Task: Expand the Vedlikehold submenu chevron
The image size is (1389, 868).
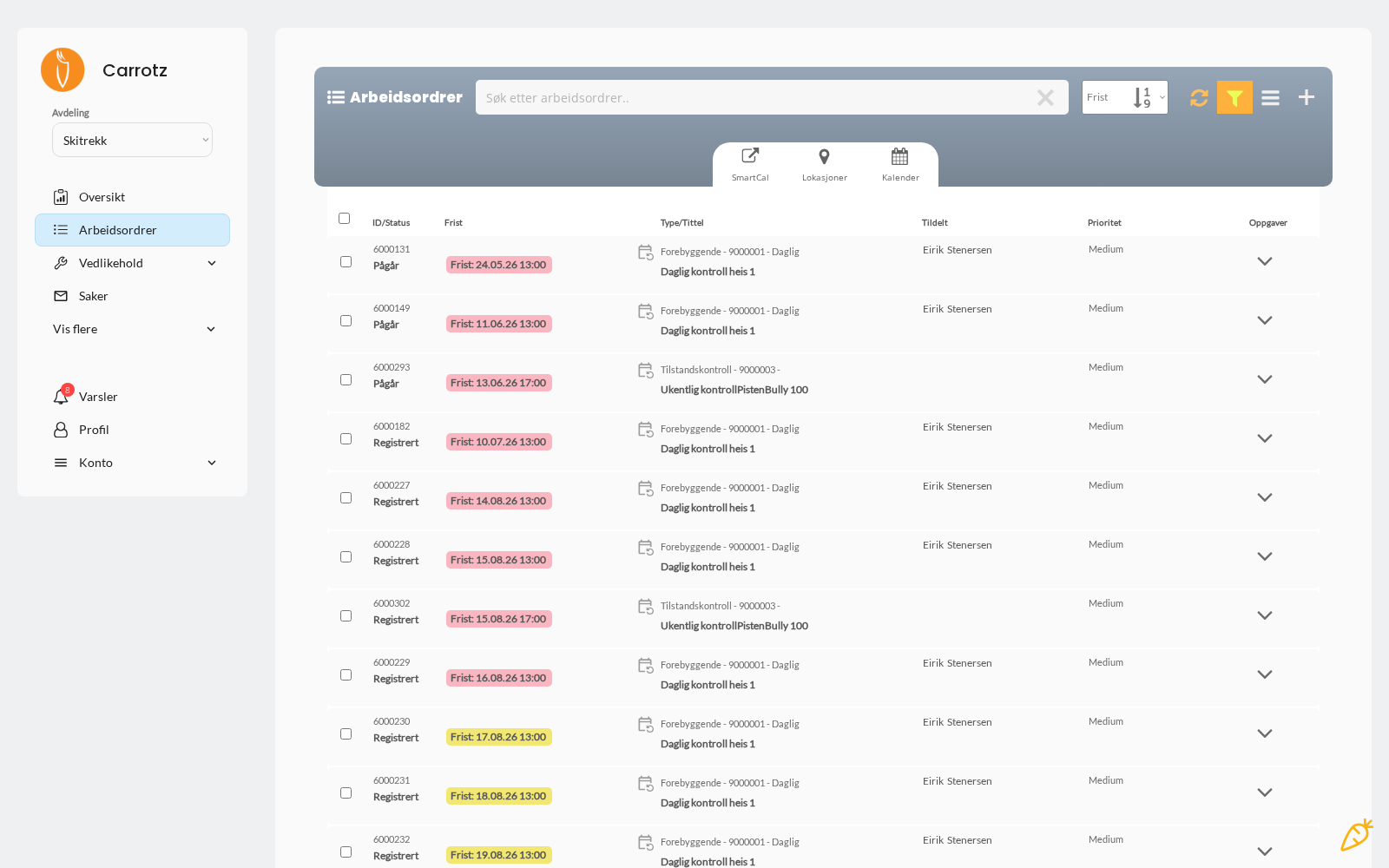Action: click(x=212, y=263)
